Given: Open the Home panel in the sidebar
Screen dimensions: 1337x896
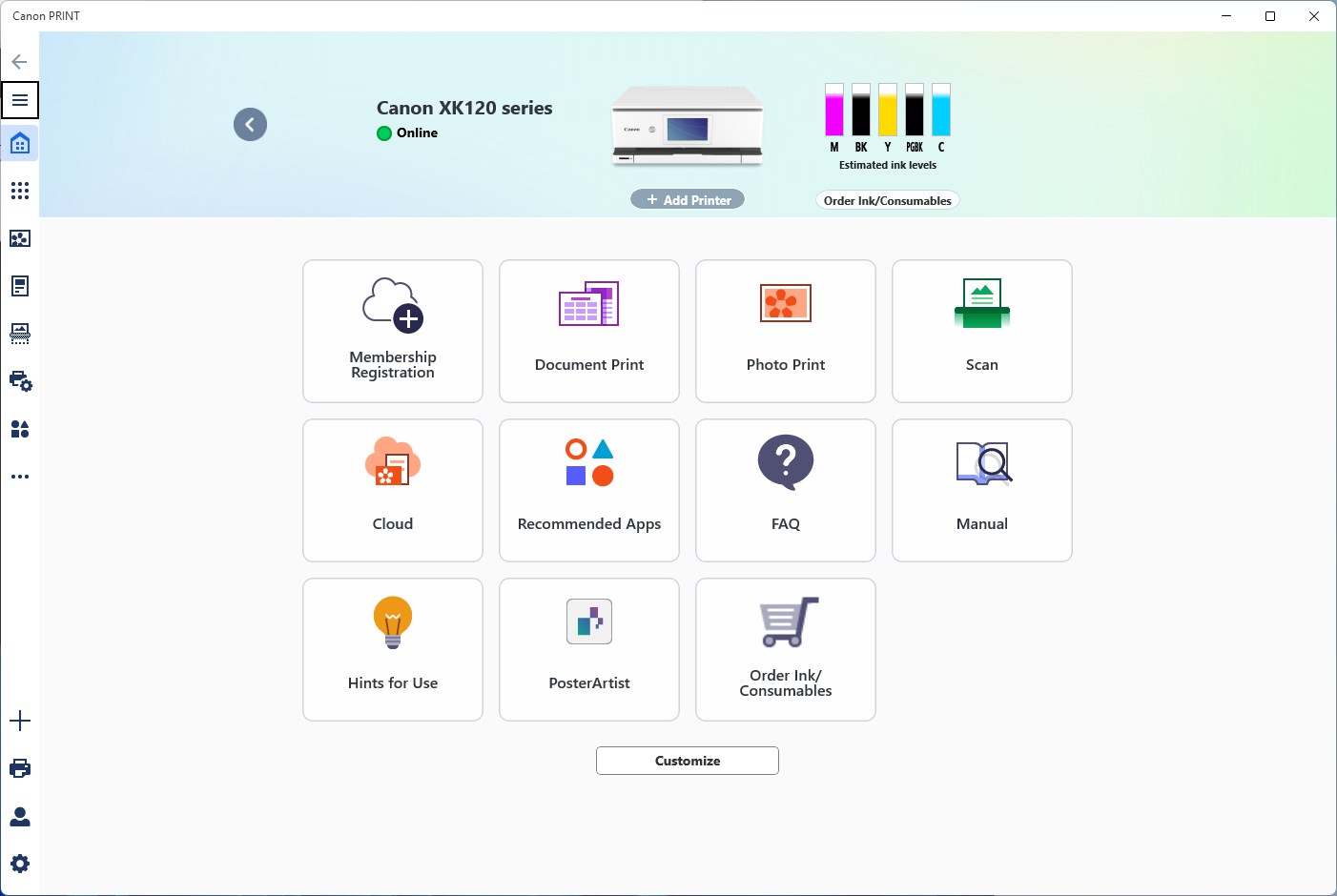Looking at the screenshot, I should 19,143.
